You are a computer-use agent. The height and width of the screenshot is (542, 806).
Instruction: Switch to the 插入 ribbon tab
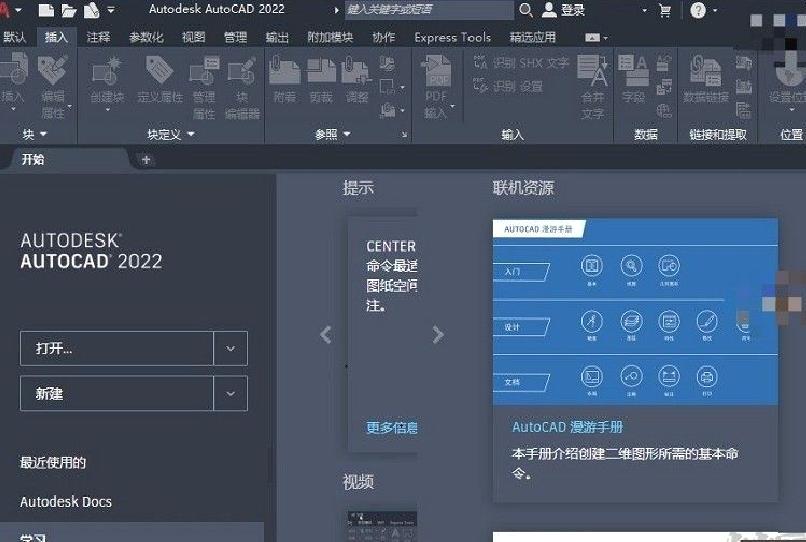click(x=56, y=37)
